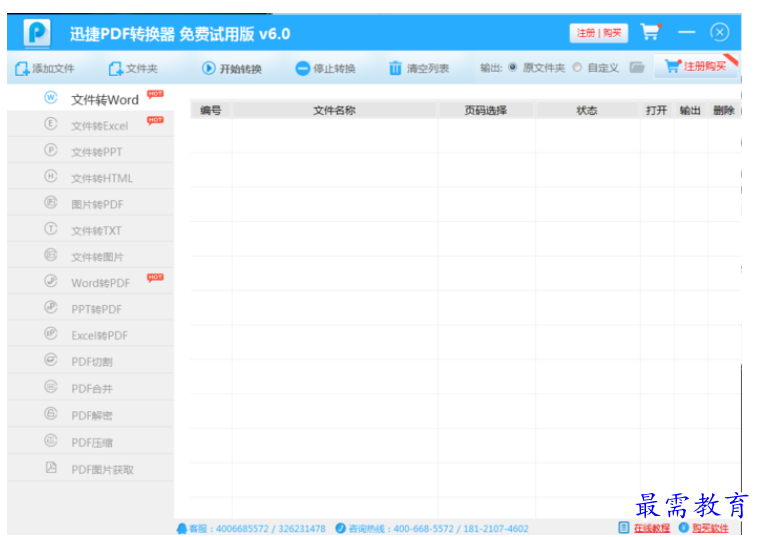This screenshot has height=537, width=757.
Task: Select the 自定义 output radio button
Action: click(577, 67)
